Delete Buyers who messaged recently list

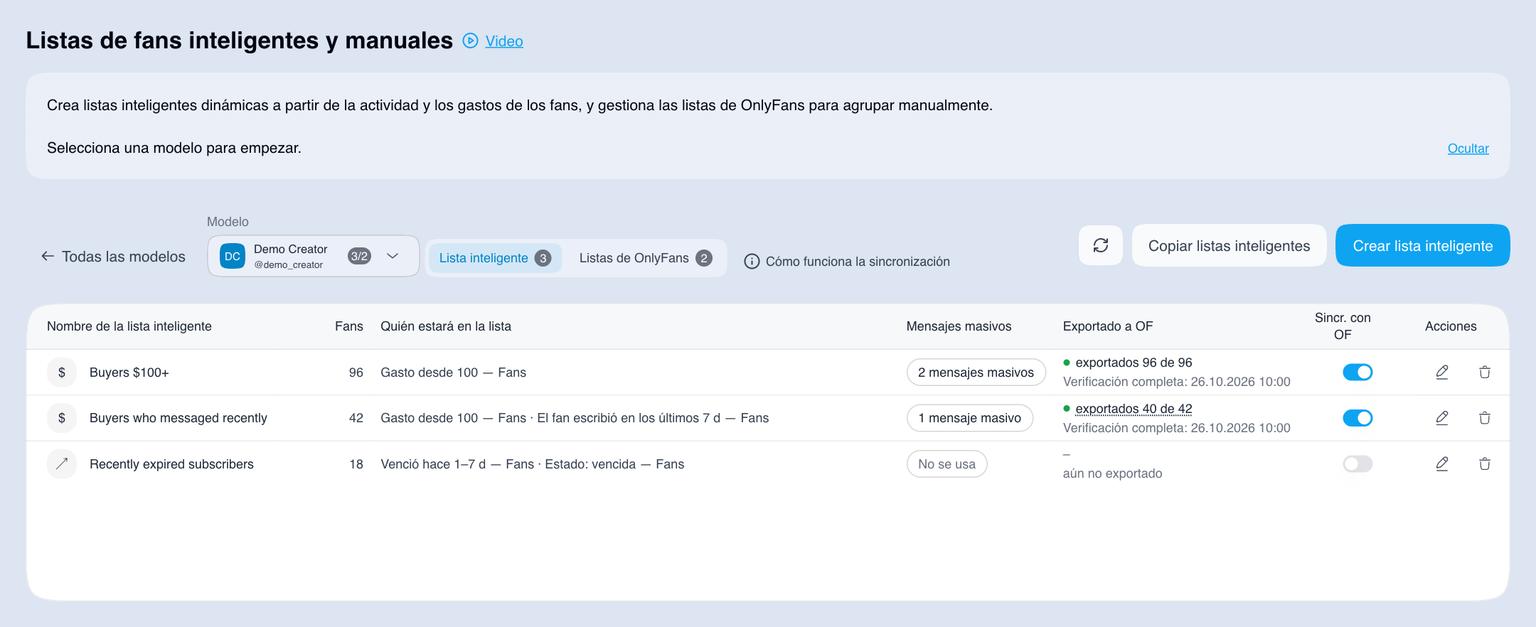(1485, 418)
